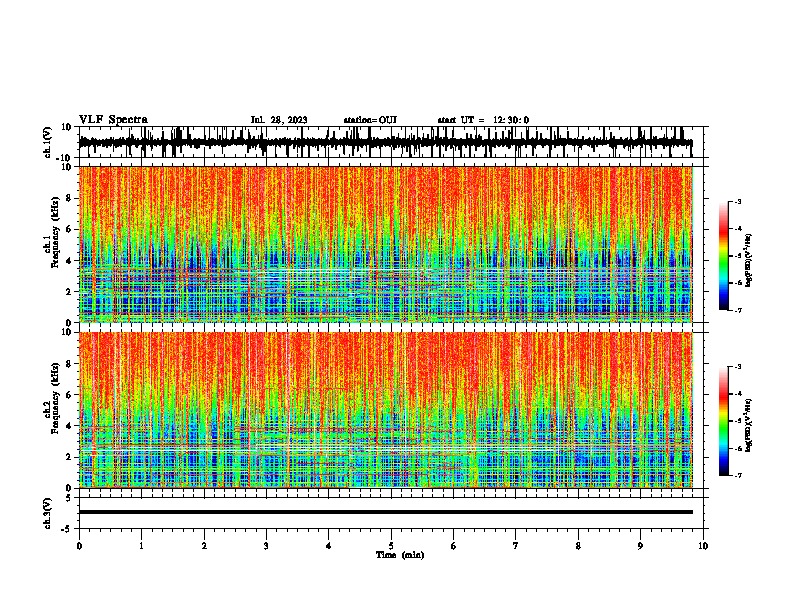Click the ch.1 frequency axis tick "6"
Image resolution: width=792 pixels, height=612 pixels.
coord(70,229)
